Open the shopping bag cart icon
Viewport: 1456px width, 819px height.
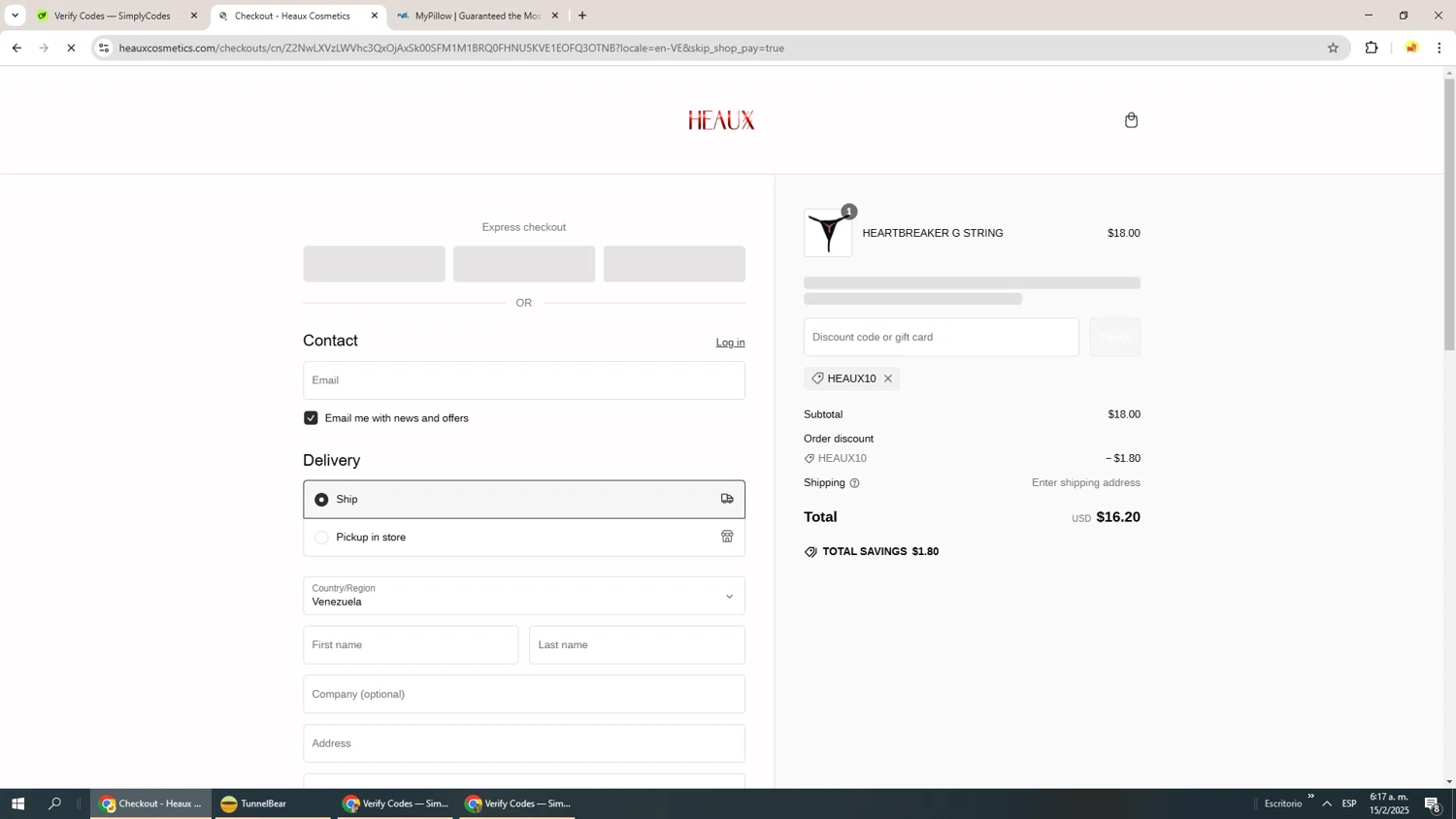(x=1131, y=120)
